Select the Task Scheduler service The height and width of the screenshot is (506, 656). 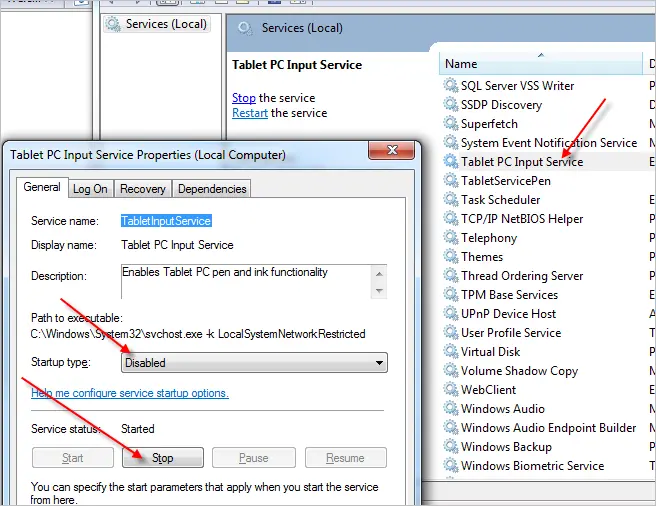[x=500, y=200]
